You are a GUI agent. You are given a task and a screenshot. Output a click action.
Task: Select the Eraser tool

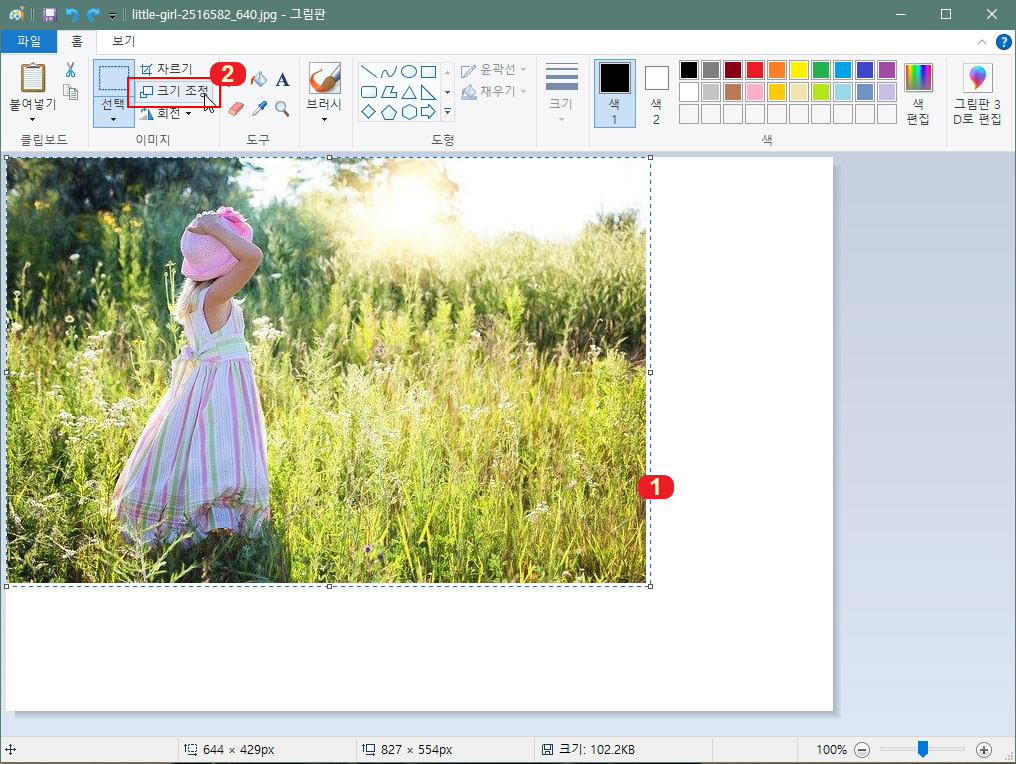236,108
